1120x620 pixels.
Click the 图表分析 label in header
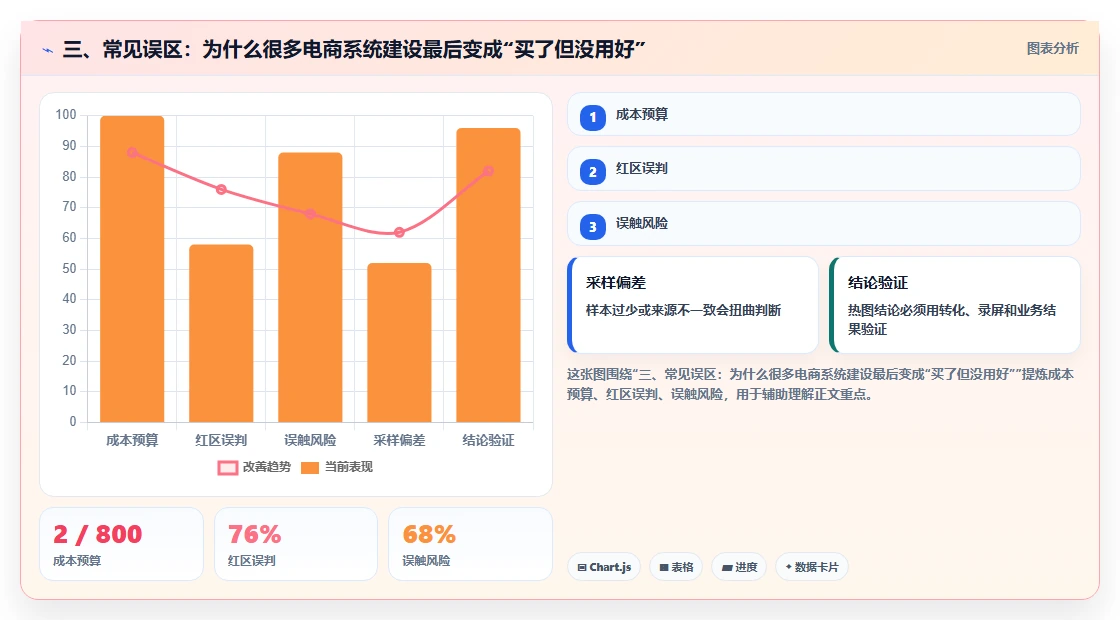[1052, 49]
